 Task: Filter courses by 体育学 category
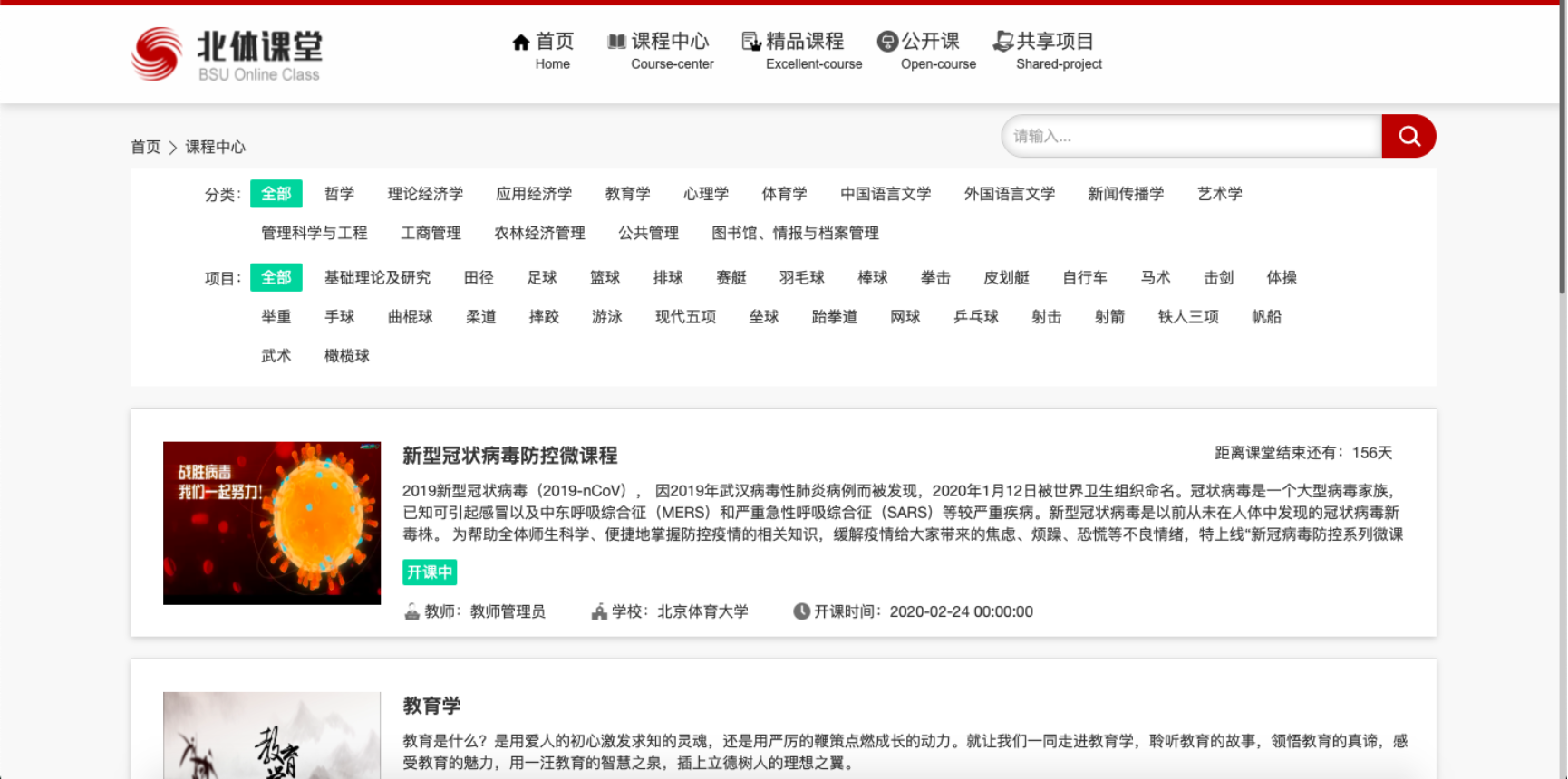[x=784, y=194]
